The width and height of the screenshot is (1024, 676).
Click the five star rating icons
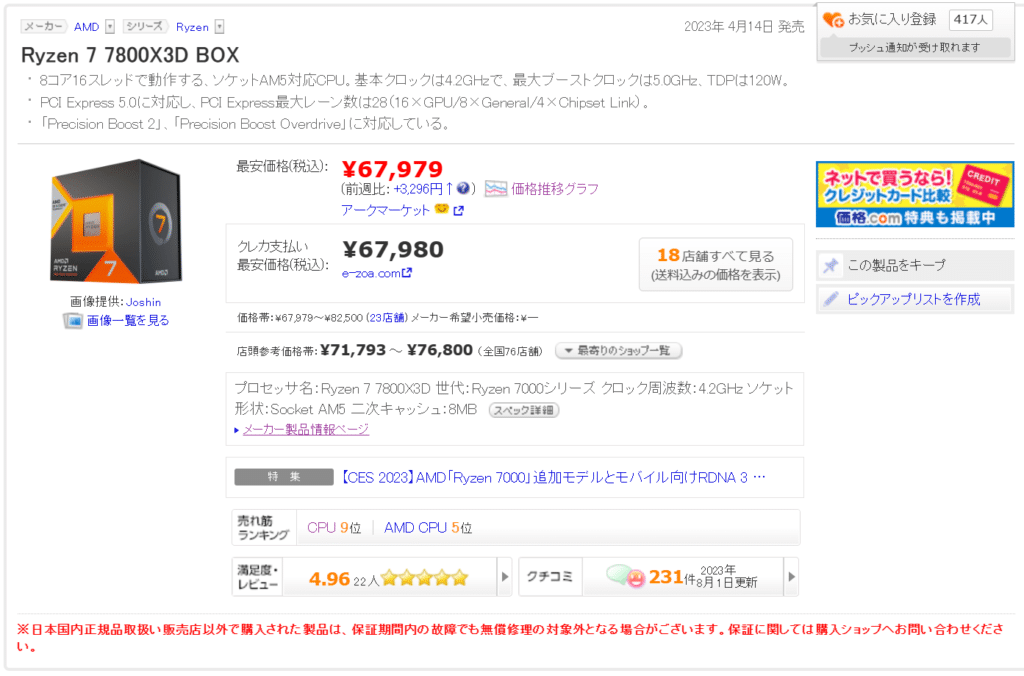424,577
